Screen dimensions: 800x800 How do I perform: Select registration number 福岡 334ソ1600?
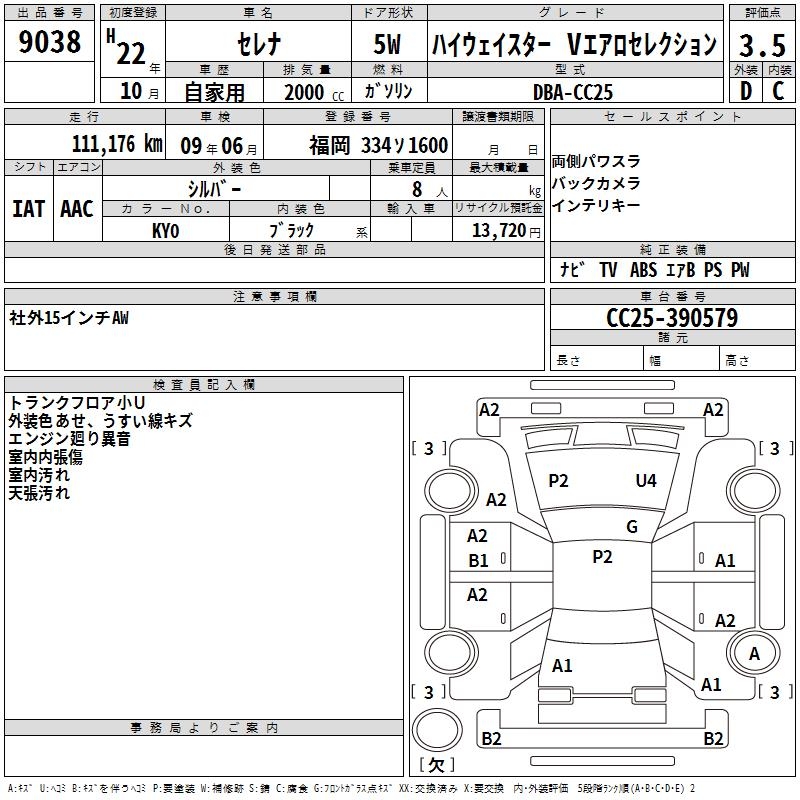click(378, 146)
